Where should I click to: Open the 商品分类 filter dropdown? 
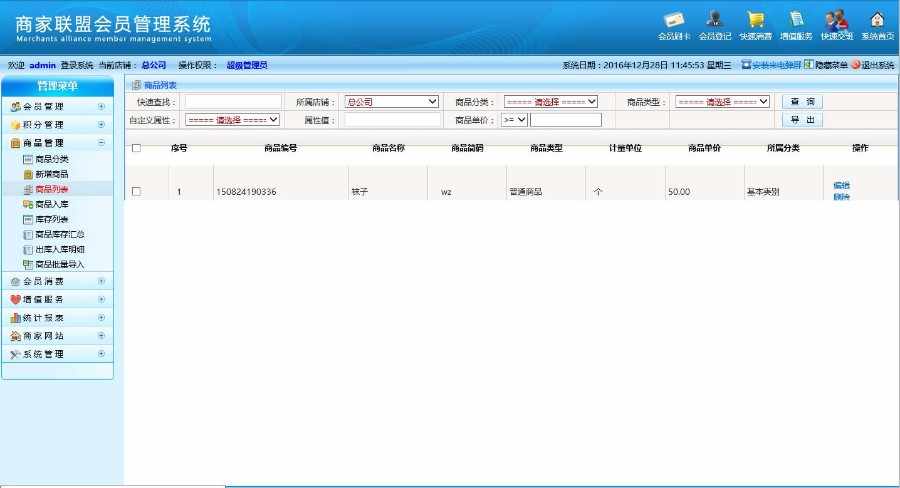551,102
